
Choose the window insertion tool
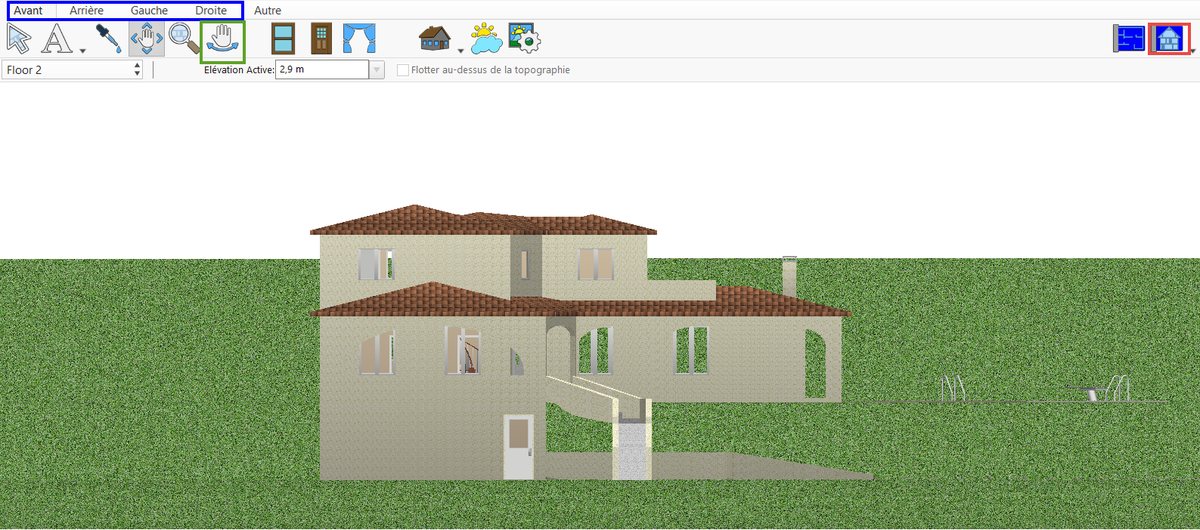(x=284, y=39)
